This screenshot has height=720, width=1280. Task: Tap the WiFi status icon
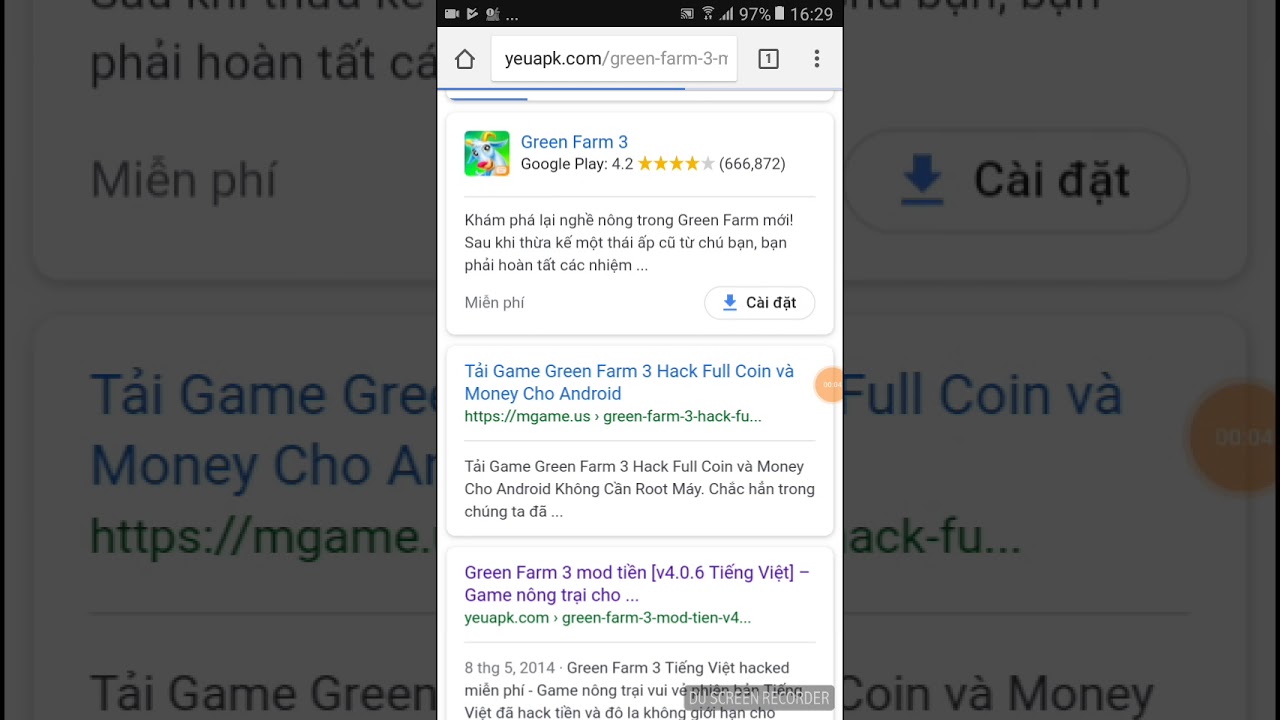(708, 14)
